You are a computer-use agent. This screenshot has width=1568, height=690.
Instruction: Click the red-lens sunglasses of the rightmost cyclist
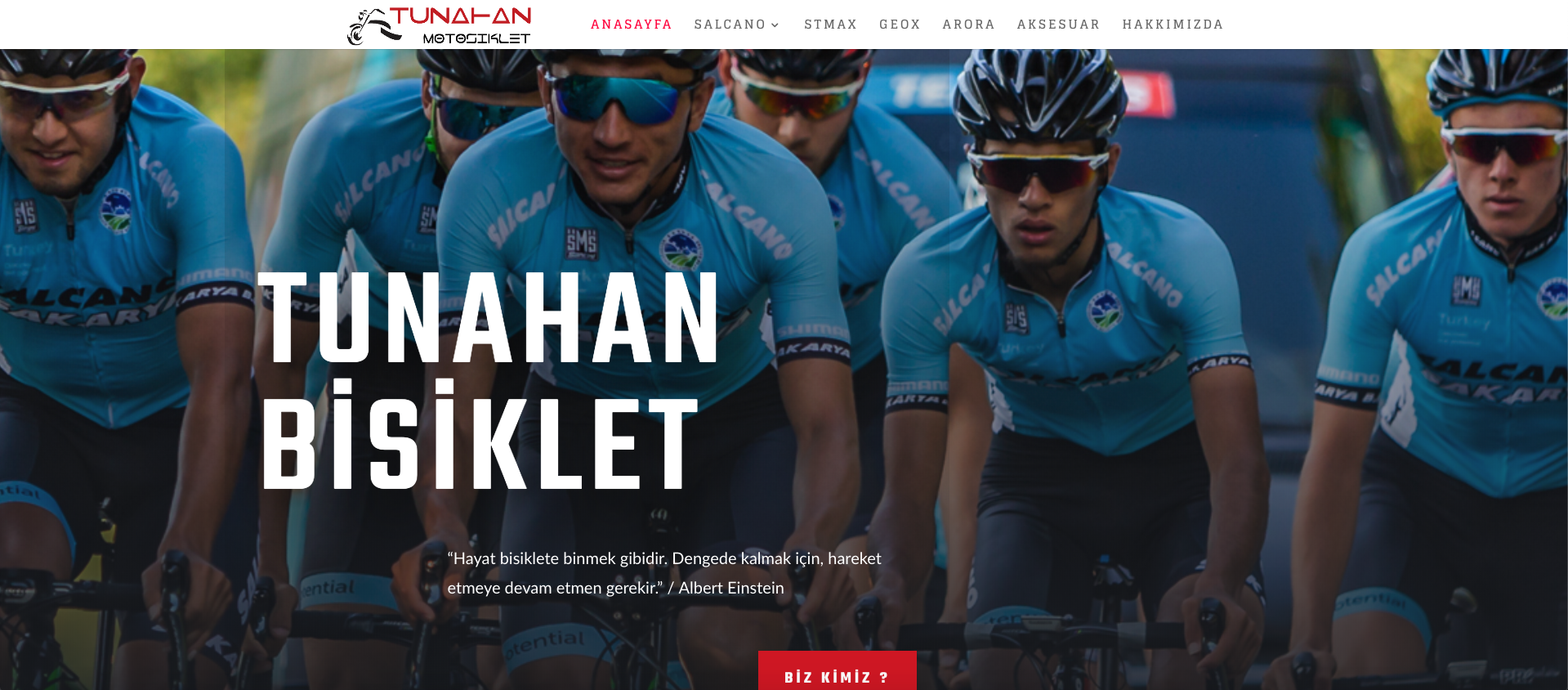pos(1503,146)
